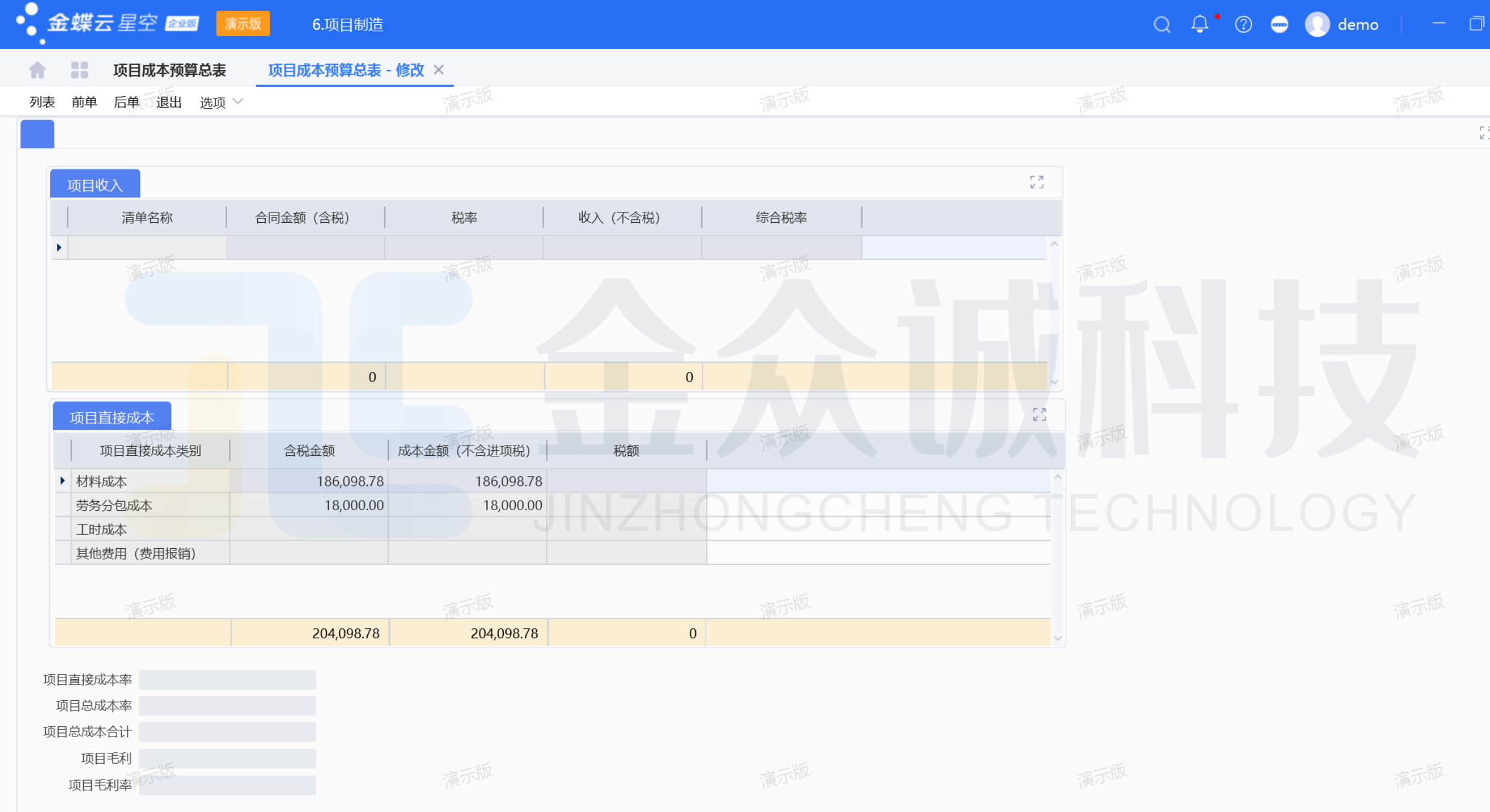This screenshot has height=812, width=1490.
Task: Click the 项目毛利 input field
Action: coord(227,758)
